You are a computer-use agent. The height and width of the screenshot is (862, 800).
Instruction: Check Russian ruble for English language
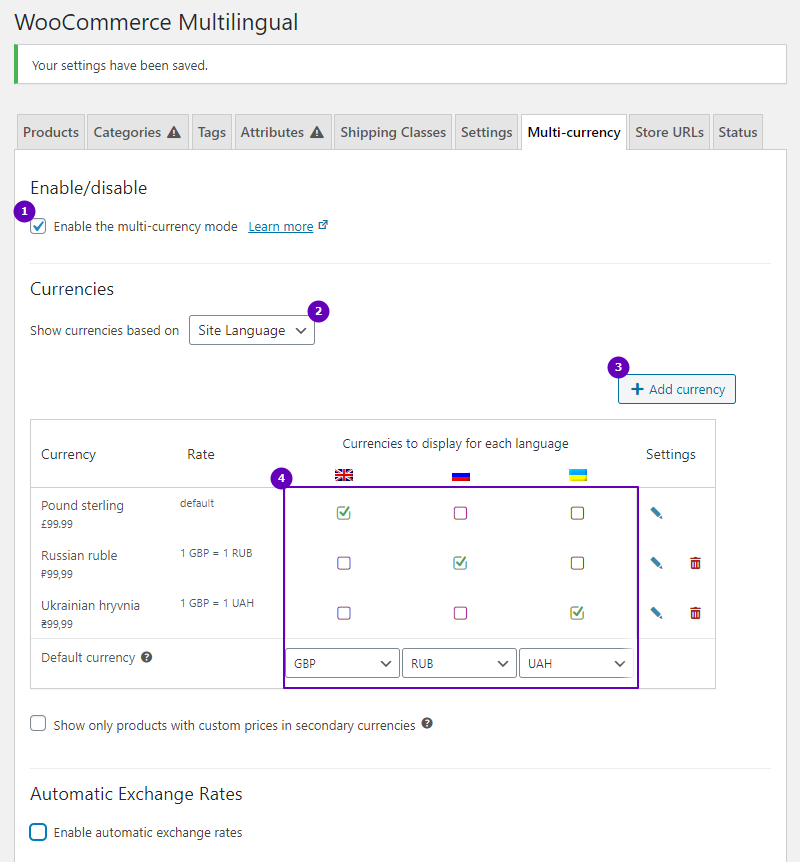tap(344, 563)
